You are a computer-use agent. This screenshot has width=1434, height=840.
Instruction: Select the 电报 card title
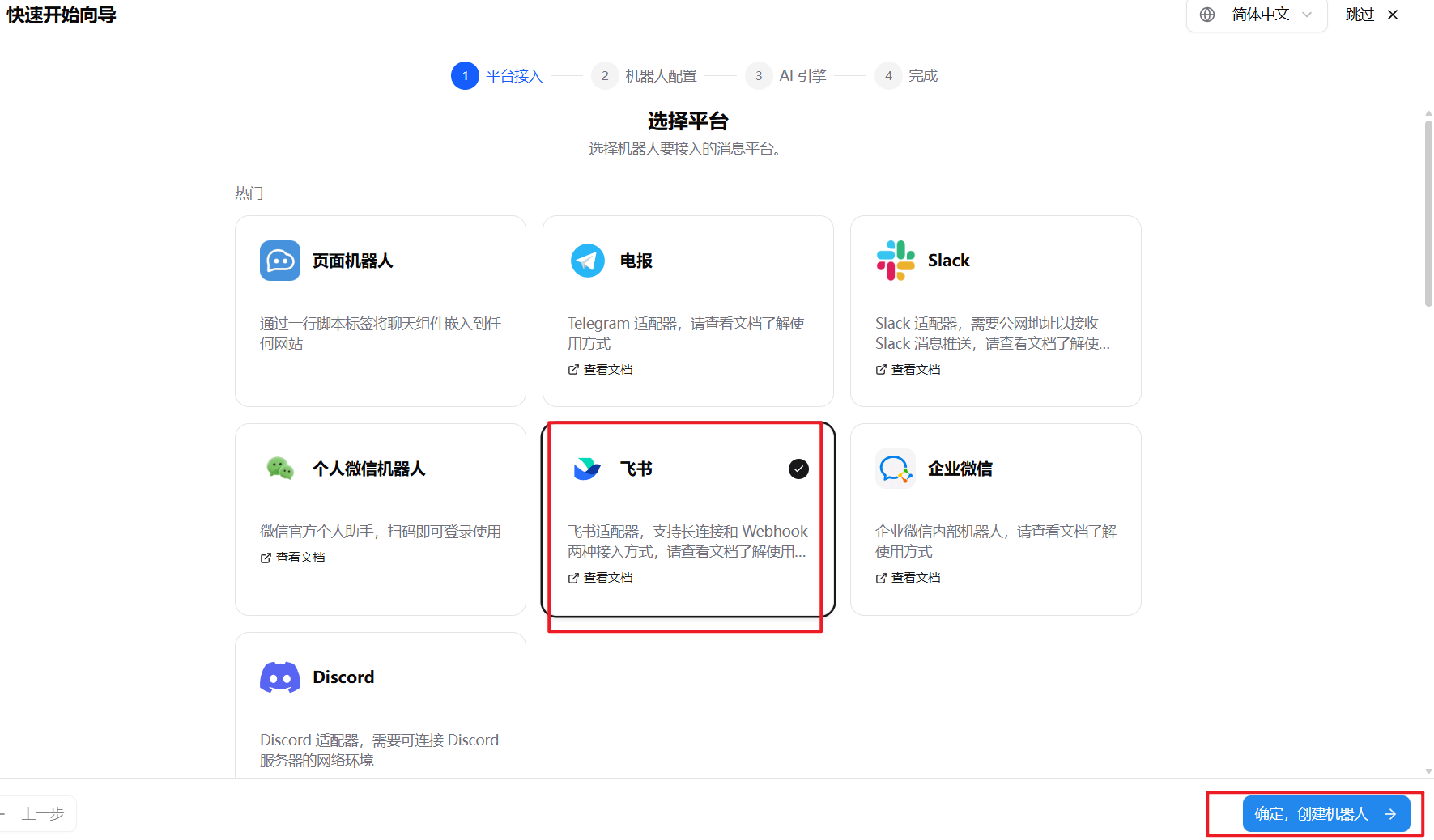tap(636, 261)
